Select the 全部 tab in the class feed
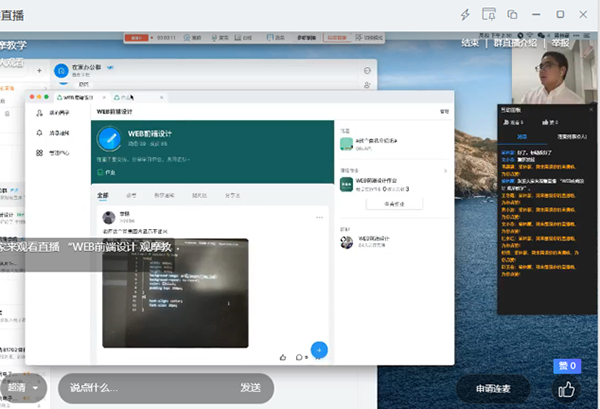 [x=103, y=196]
